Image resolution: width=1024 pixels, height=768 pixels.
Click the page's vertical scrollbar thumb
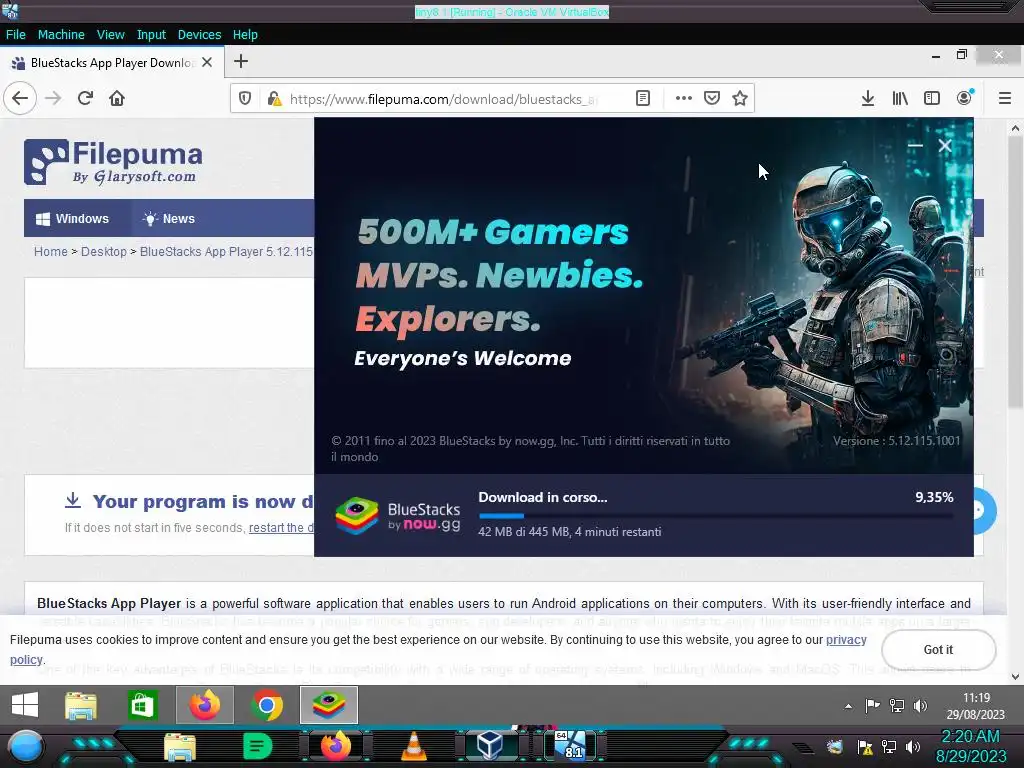pos(1015,274)
